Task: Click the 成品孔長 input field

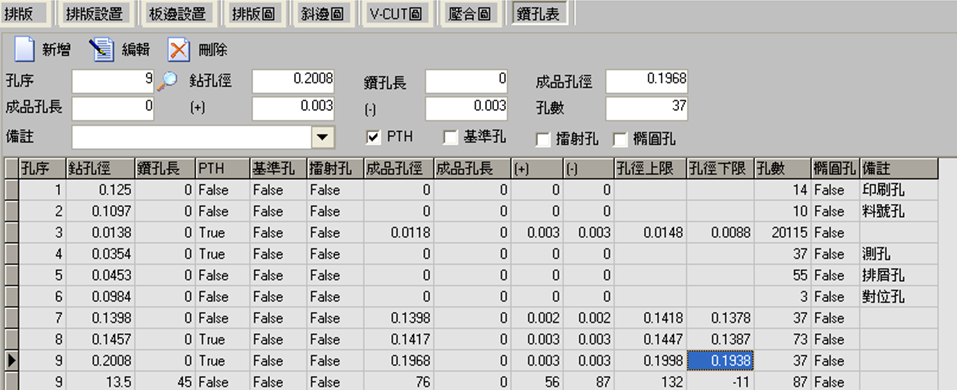Action: pyautogui.click(x=113, y=109)
